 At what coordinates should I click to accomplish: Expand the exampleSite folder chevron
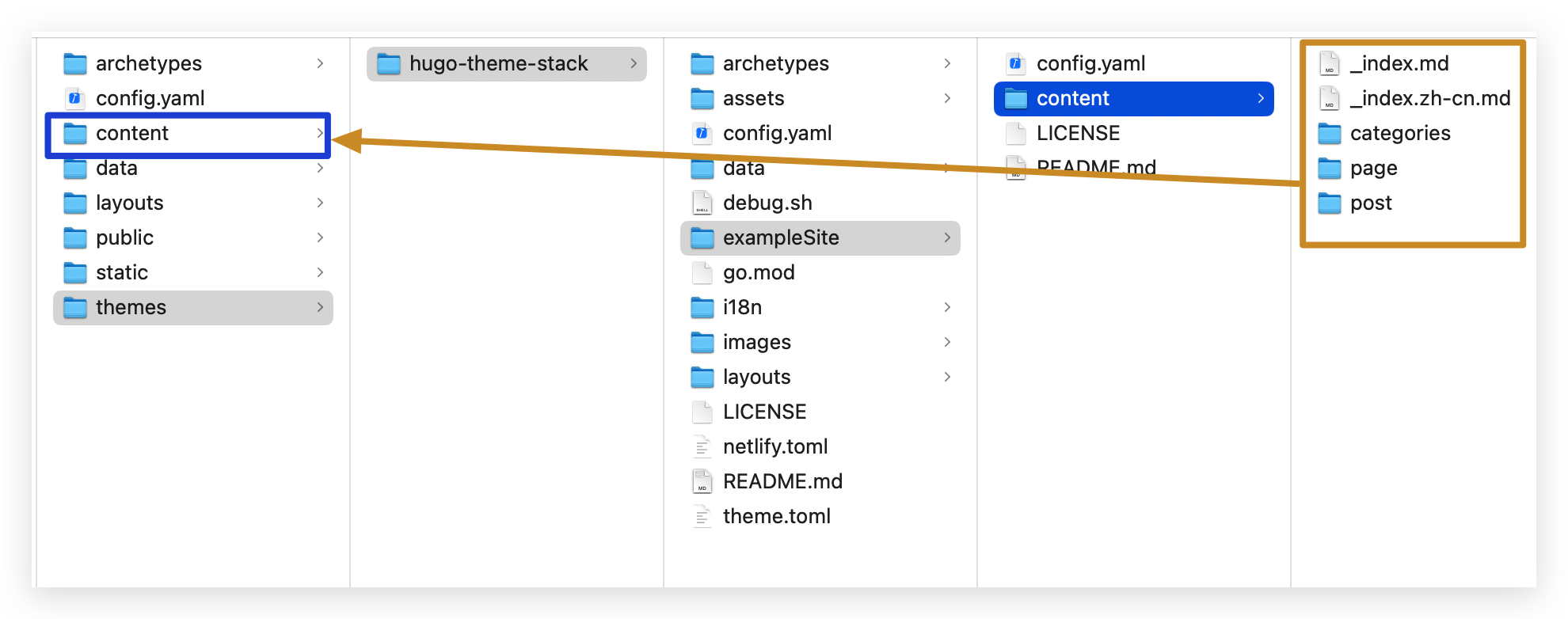pos(947,237)
